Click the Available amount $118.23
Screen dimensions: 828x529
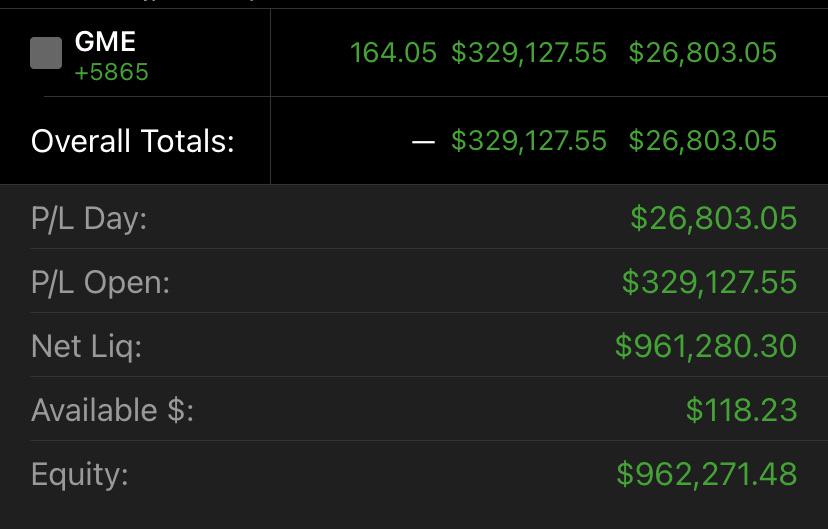click(x=741, y=410)
